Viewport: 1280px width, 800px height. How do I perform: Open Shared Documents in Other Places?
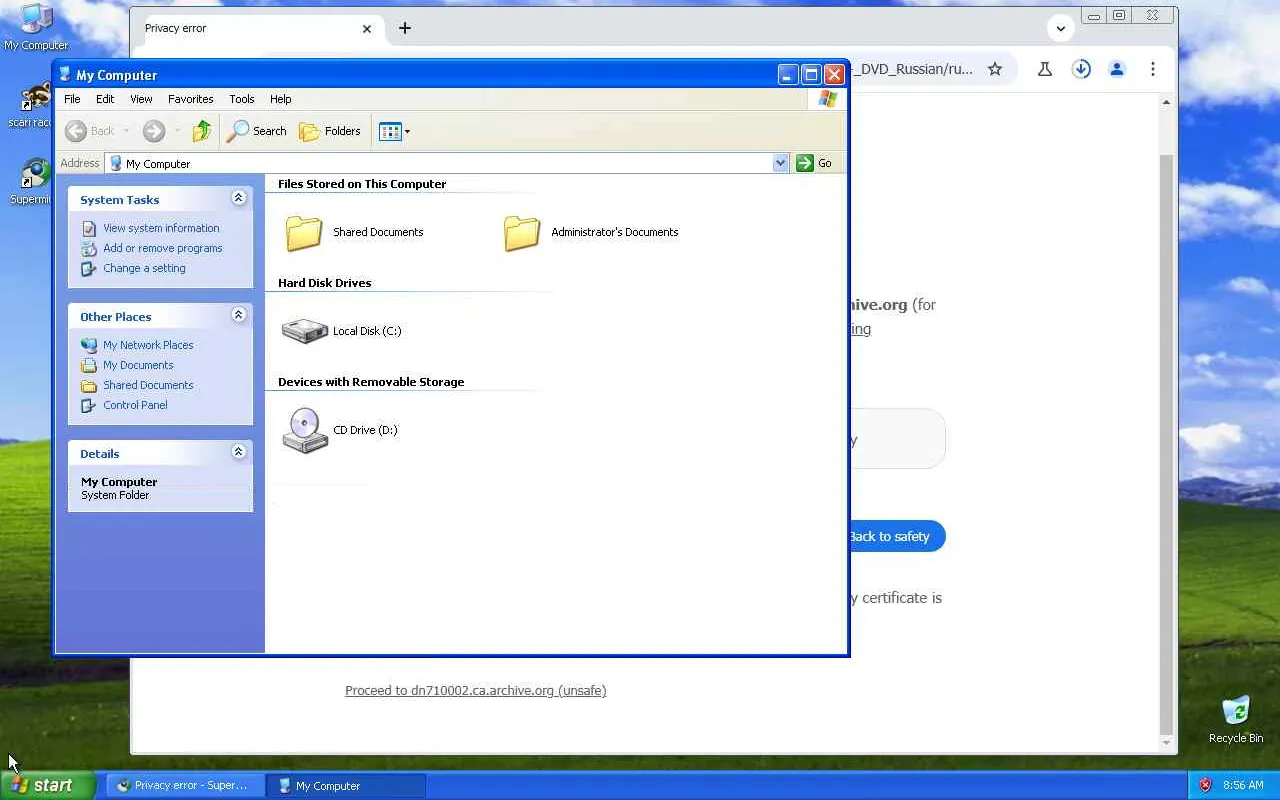click(148, 385)
